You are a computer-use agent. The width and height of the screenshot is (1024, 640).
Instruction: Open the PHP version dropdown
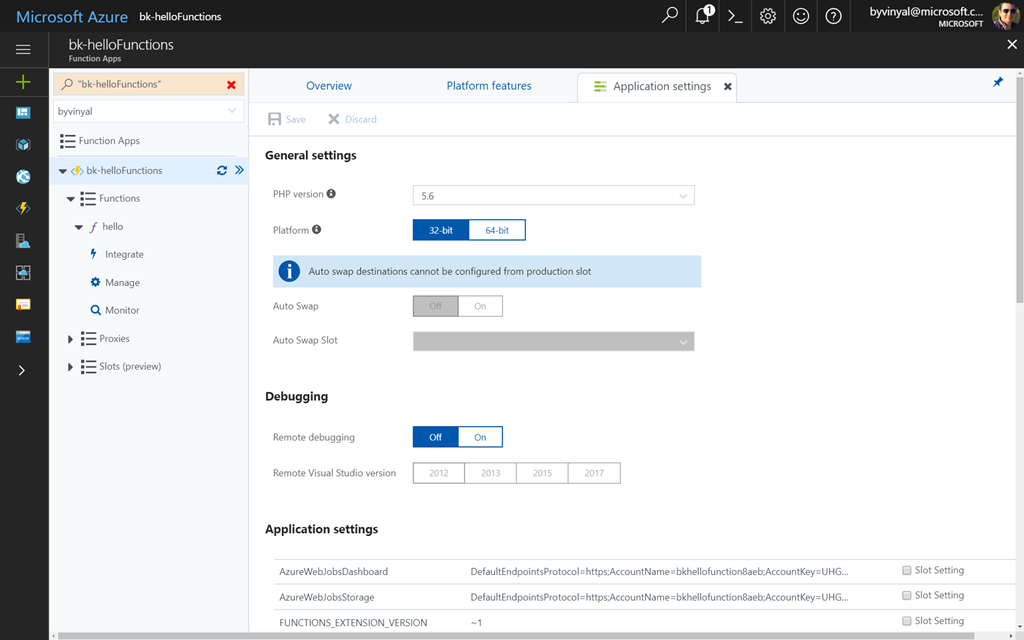[x=553, y=196]
